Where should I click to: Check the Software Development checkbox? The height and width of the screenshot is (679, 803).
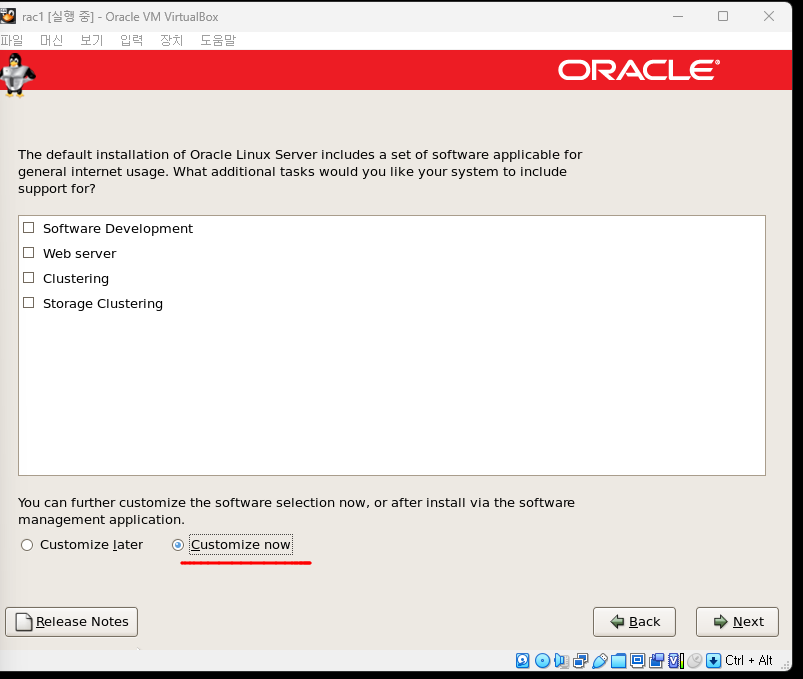[x=29, y=227]
